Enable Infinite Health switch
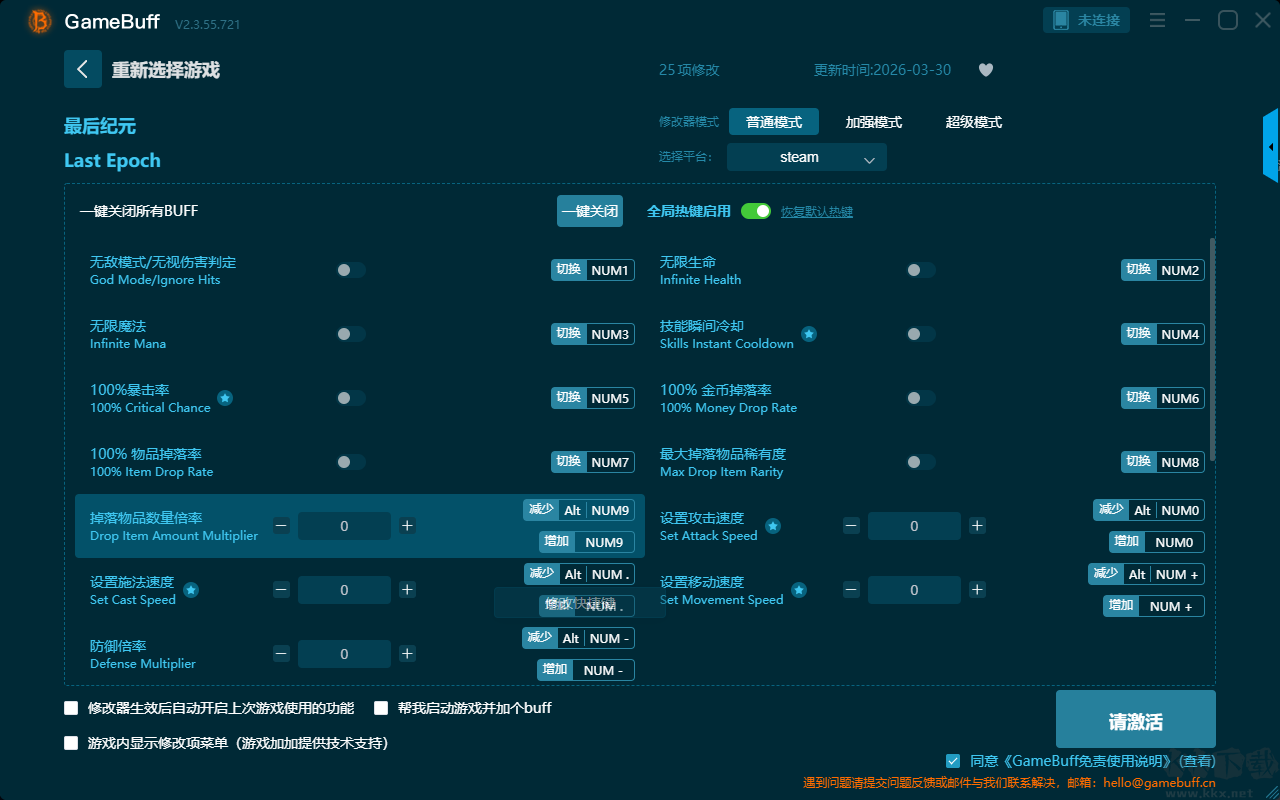This screenshot has height=800, width=1280. pos(921,270)
